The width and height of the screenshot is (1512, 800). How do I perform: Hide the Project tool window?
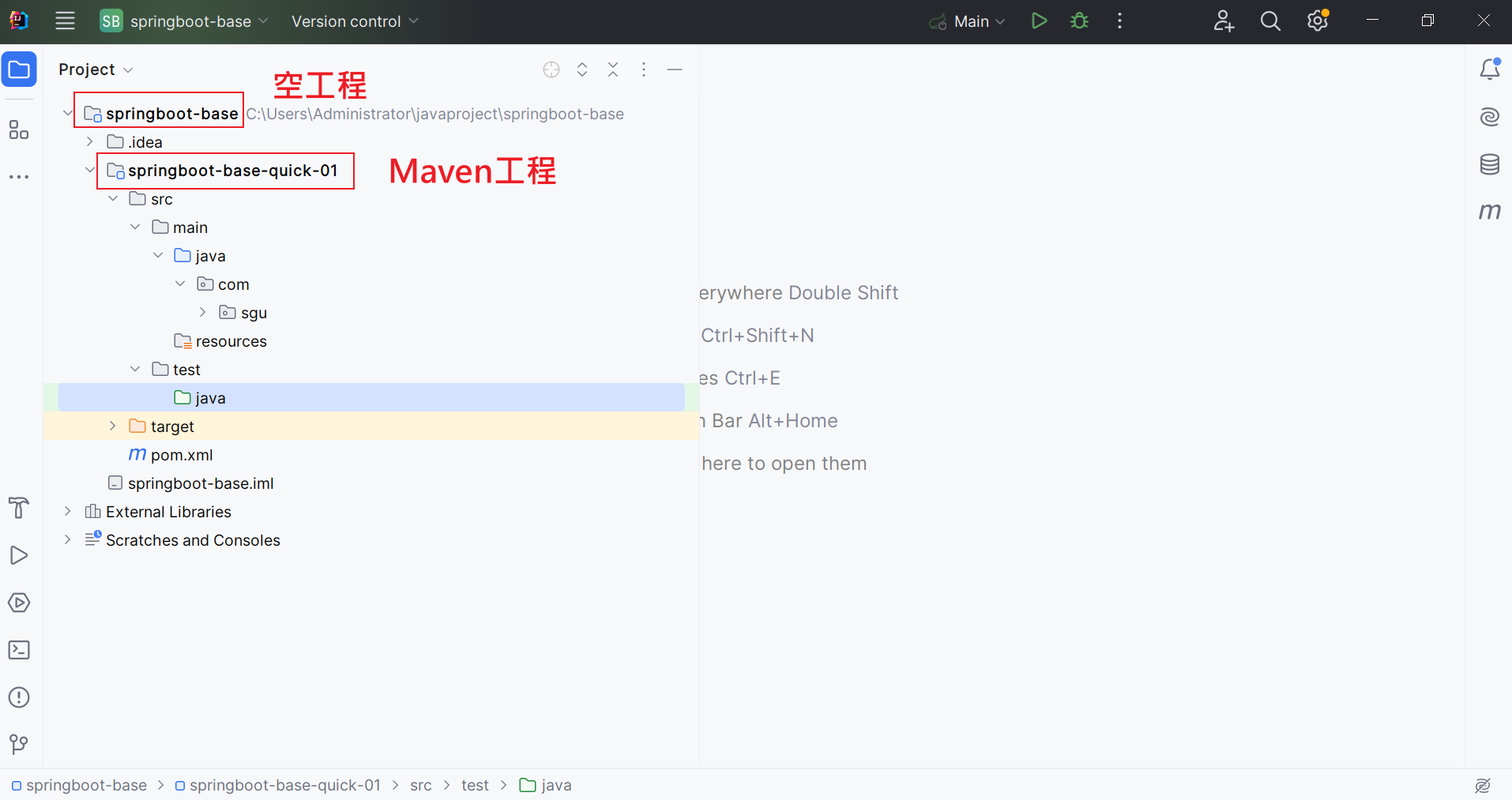[675, 69]
